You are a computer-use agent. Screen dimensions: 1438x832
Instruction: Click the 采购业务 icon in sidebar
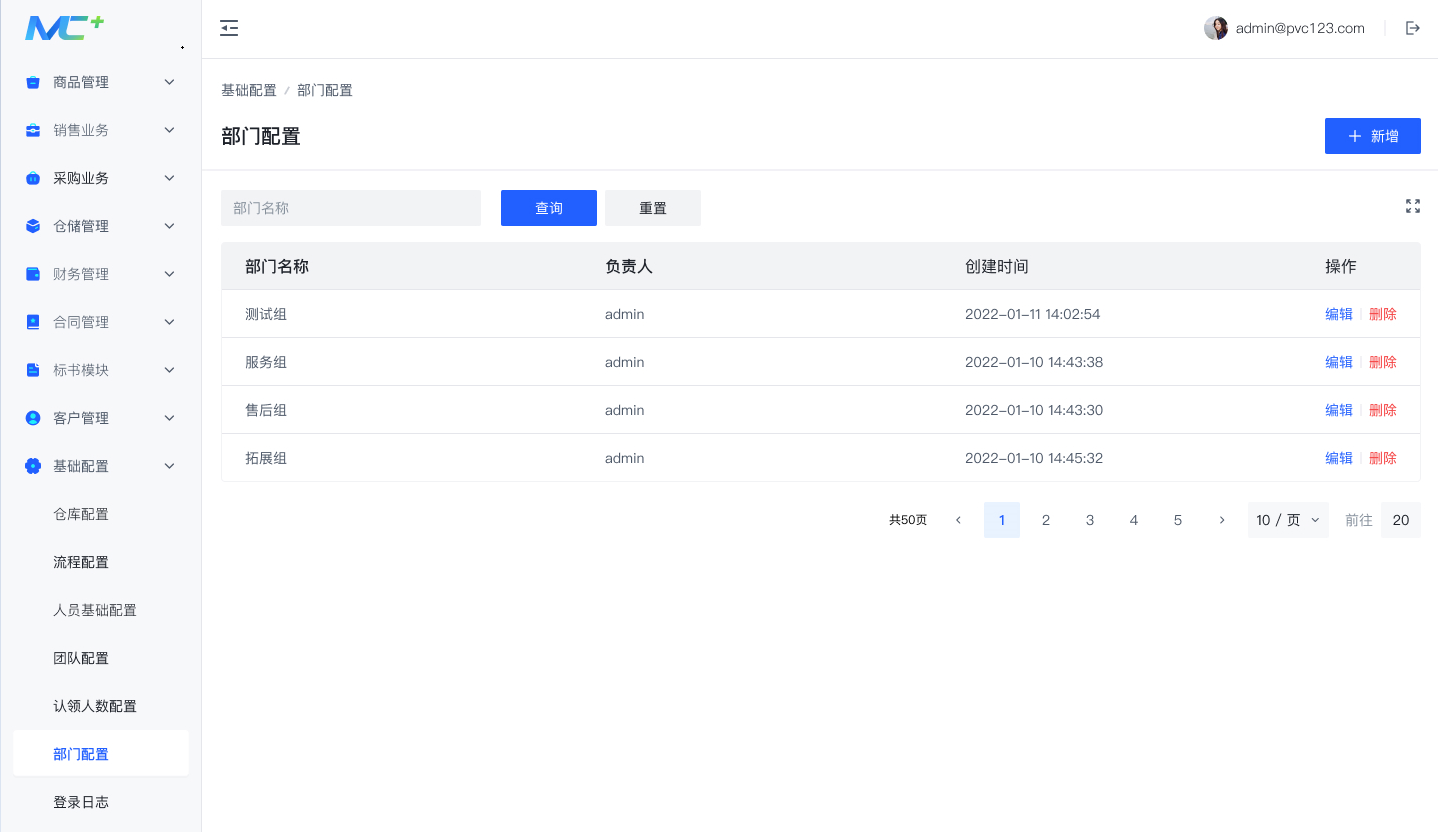33,178
